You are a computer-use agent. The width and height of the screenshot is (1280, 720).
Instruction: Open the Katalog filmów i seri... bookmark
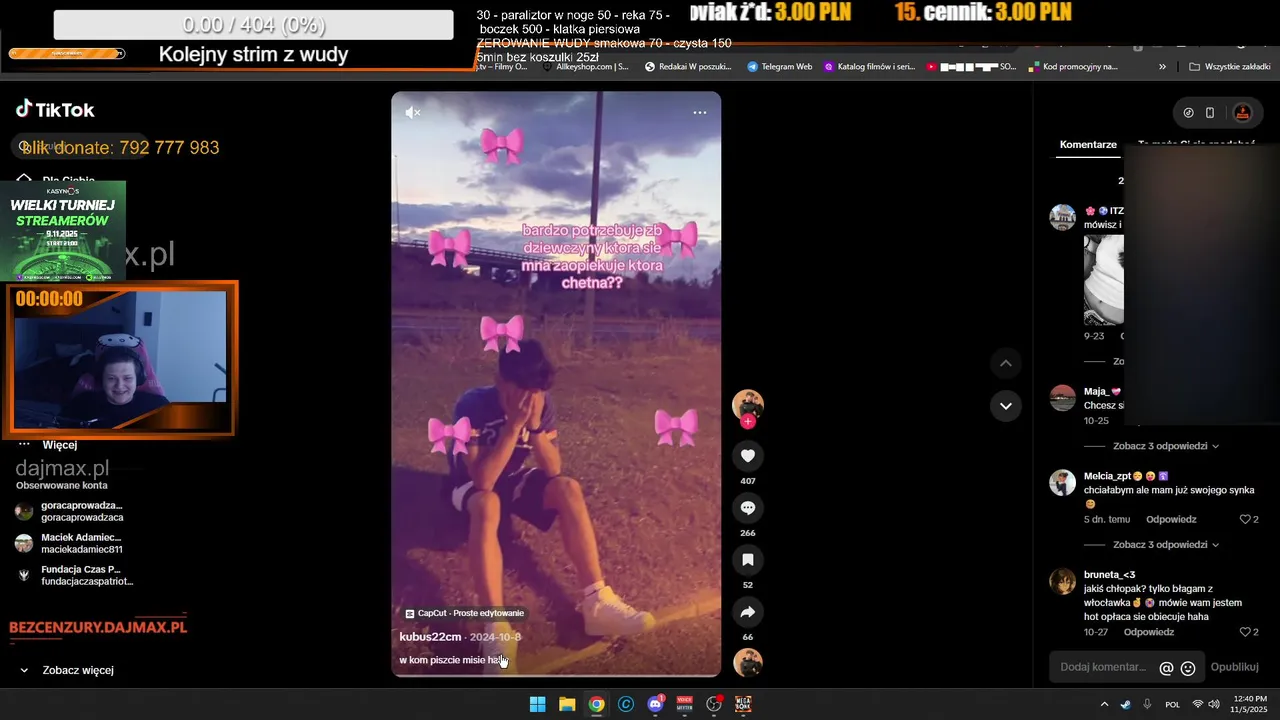pyautogui.click(x=869, y=67)
